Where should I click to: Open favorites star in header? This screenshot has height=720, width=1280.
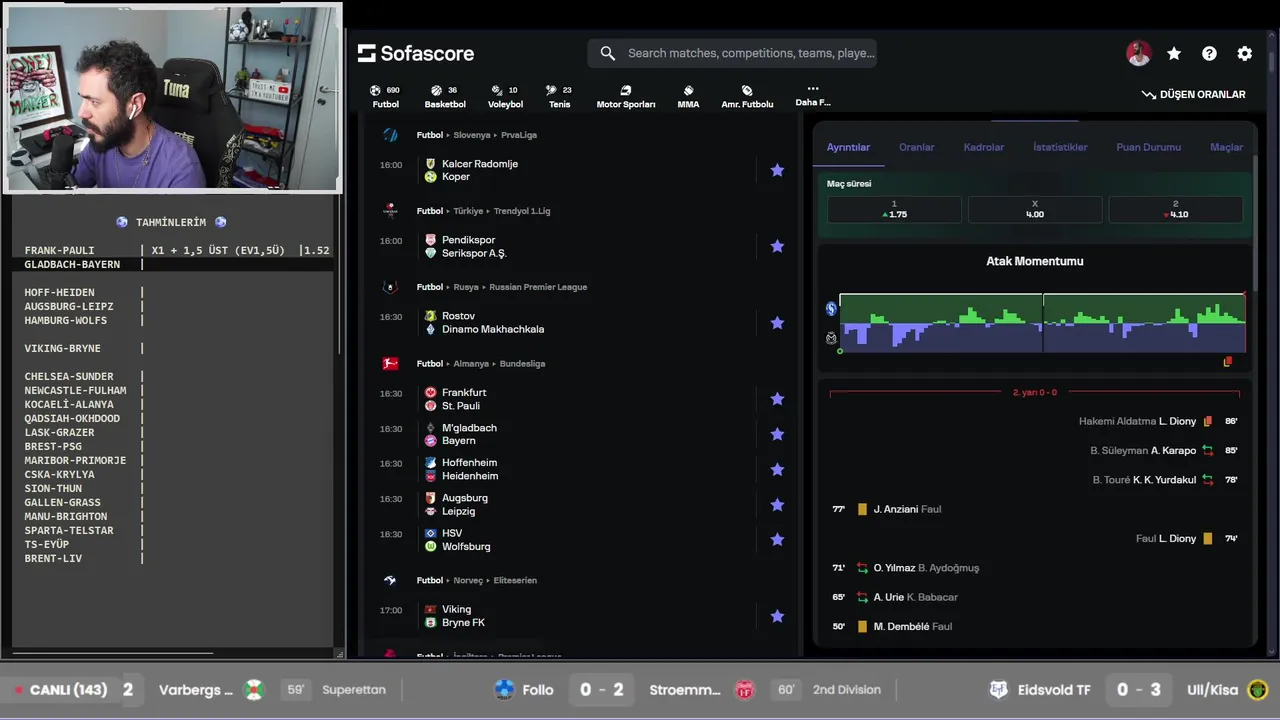tap(1174, 54)
